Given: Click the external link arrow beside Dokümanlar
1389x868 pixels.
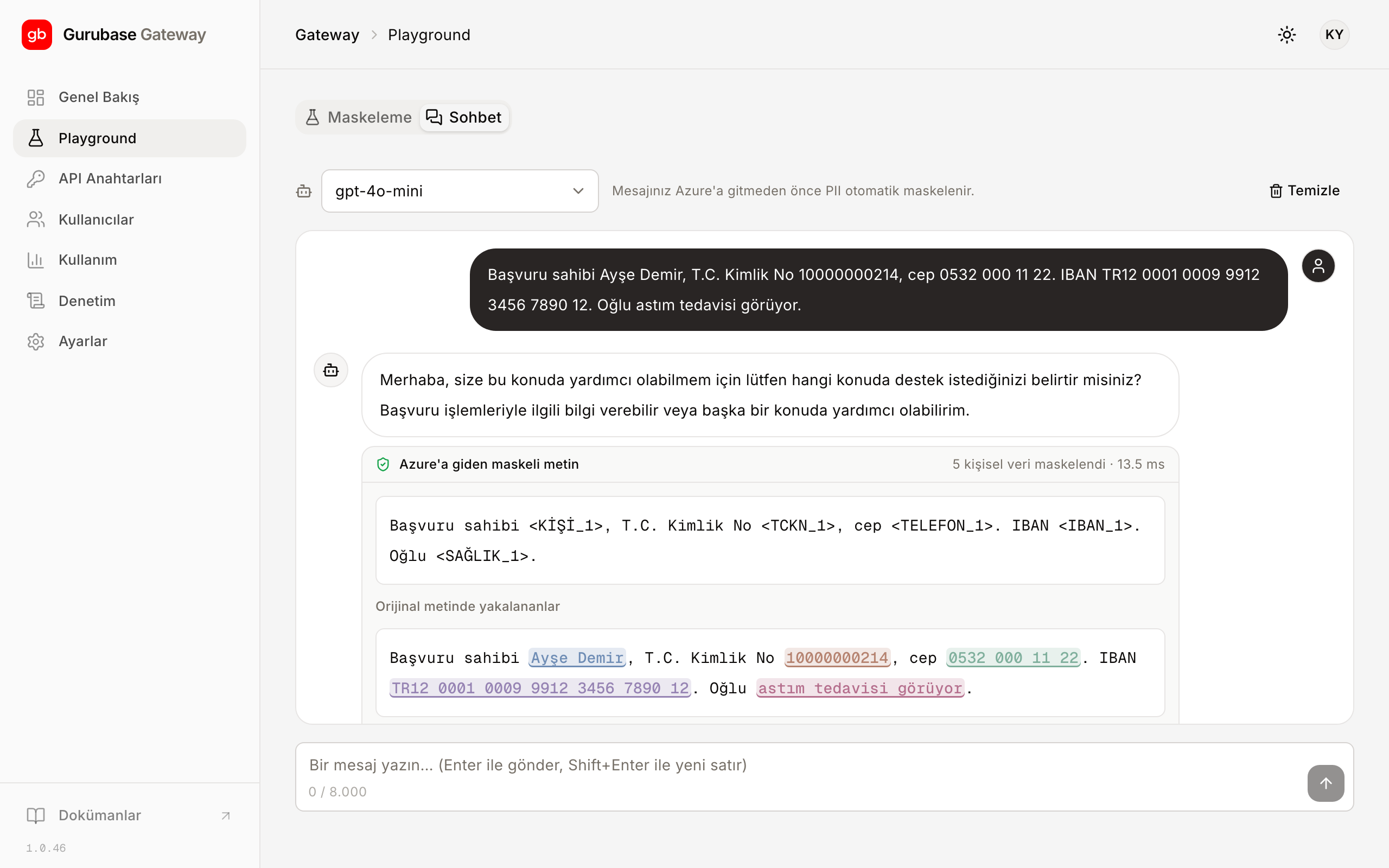Looking at the screenshot, I should [226, 816].
